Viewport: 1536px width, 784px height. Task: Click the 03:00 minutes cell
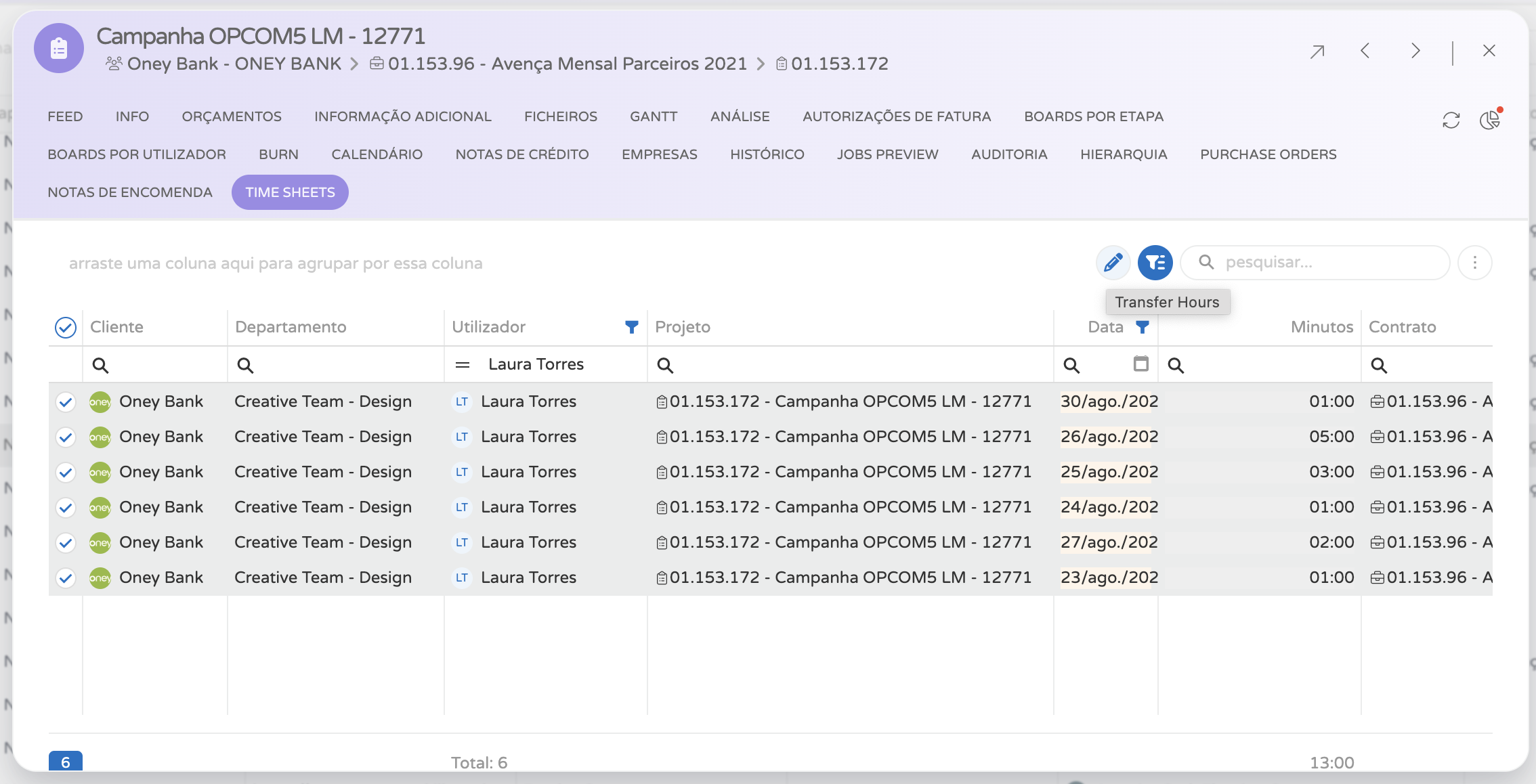(1260, 473)
